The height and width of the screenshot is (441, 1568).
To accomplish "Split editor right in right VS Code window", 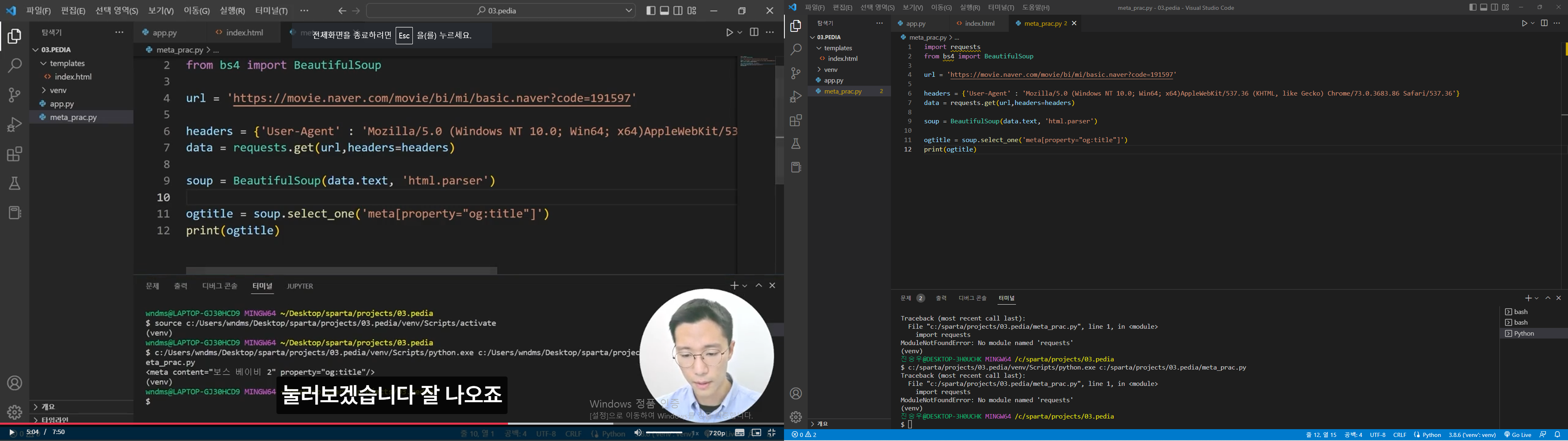I will (x=1544, y=23).
